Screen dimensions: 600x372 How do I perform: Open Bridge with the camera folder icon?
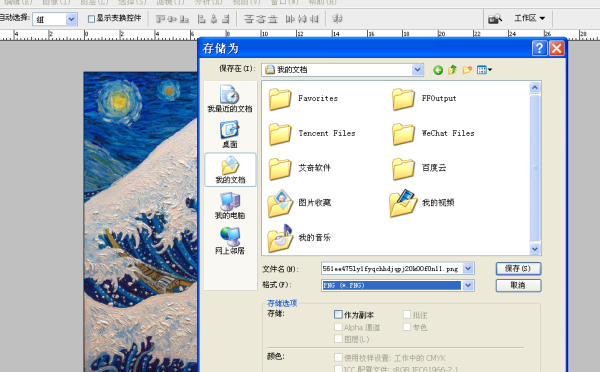[x=495, y=18]
